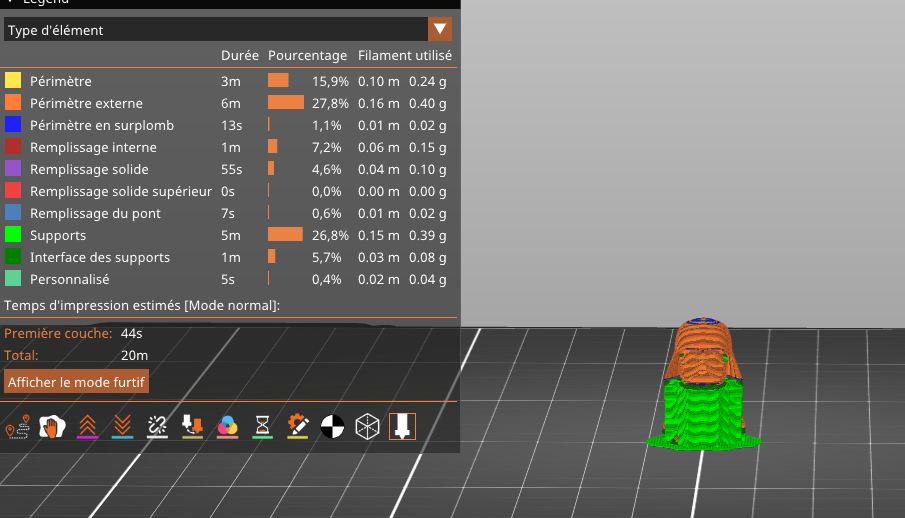Toggle the wipe moves hand icon
Image resolution: width=905 pixels, height=518 pixels.
click(x=52, y=427)
